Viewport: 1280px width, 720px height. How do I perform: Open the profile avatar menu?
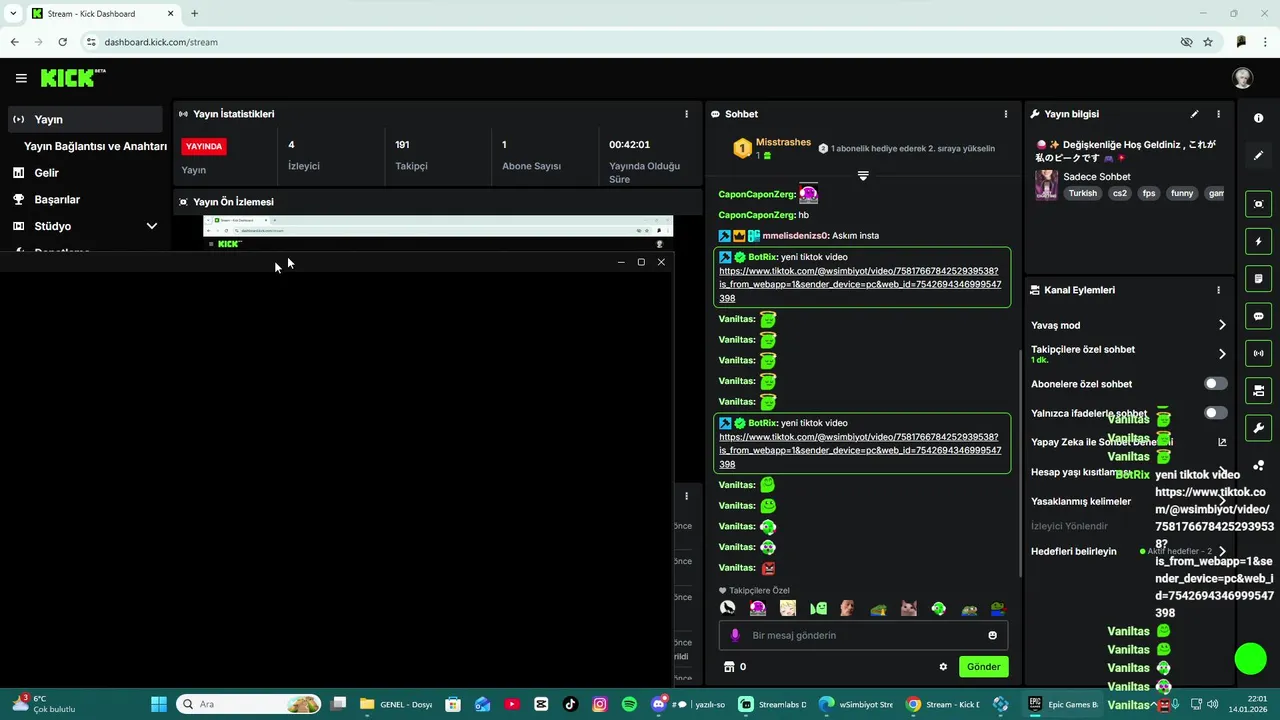tap(1243, 78)
